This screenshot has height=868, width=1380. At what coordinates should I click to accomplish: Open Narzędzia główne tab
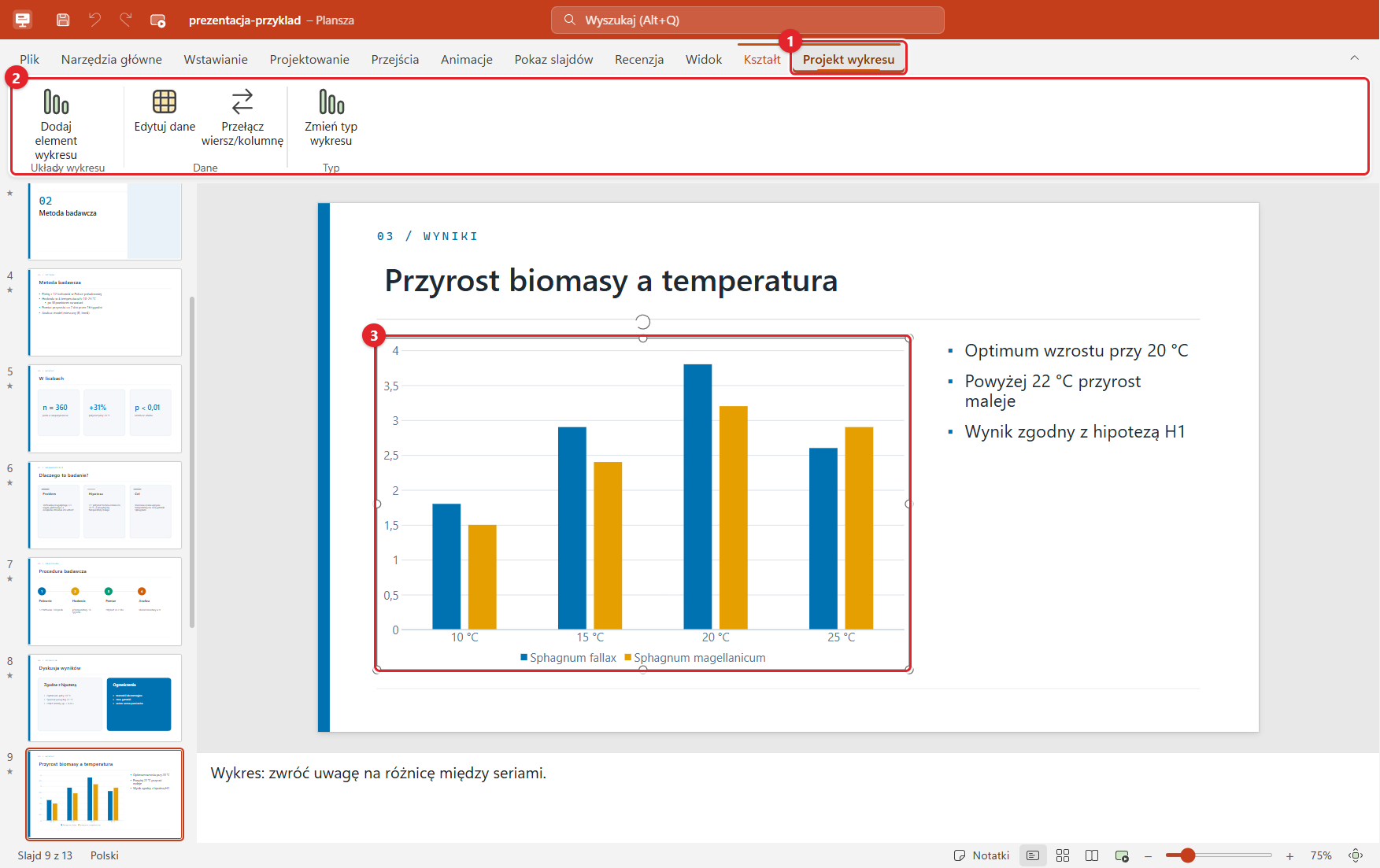(112, 59)
